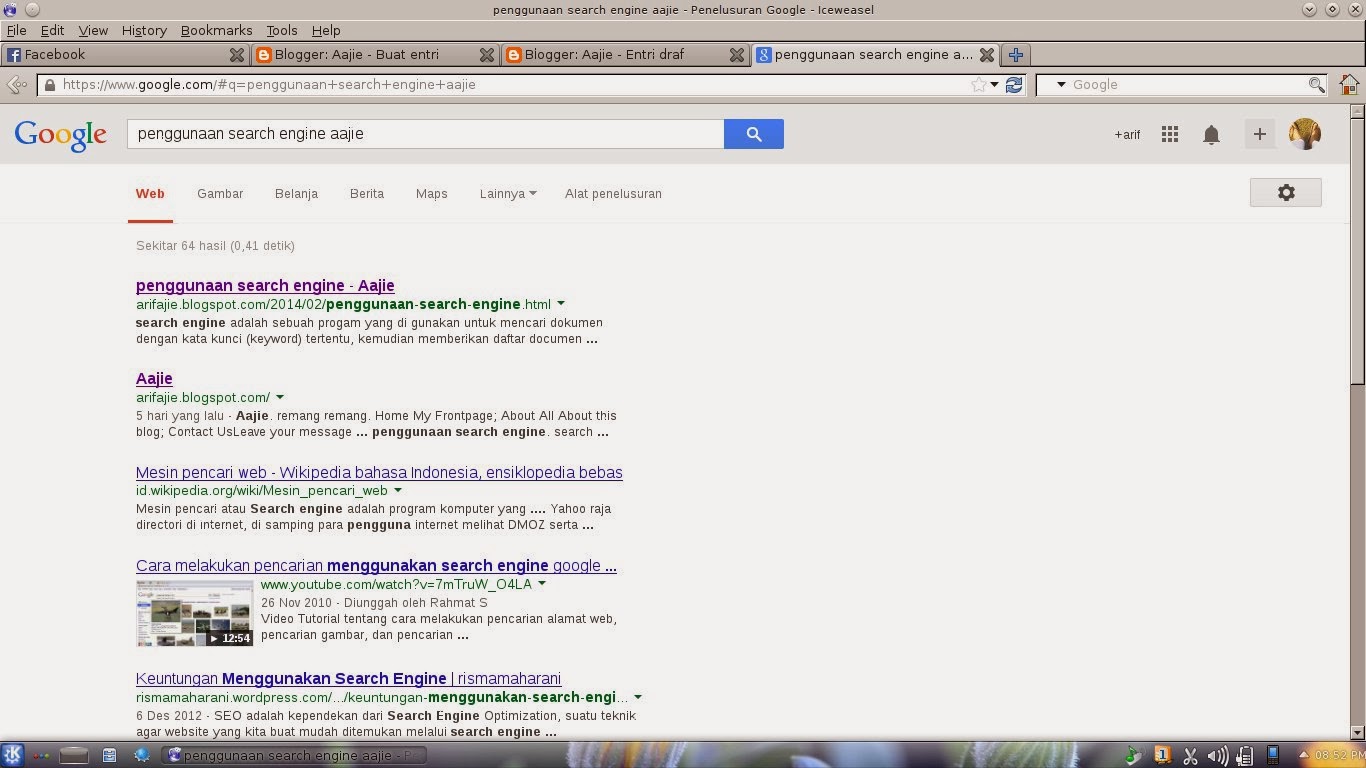
Task: Launch the blue web browser taskbar icon
Action: (x=142, y=755)
